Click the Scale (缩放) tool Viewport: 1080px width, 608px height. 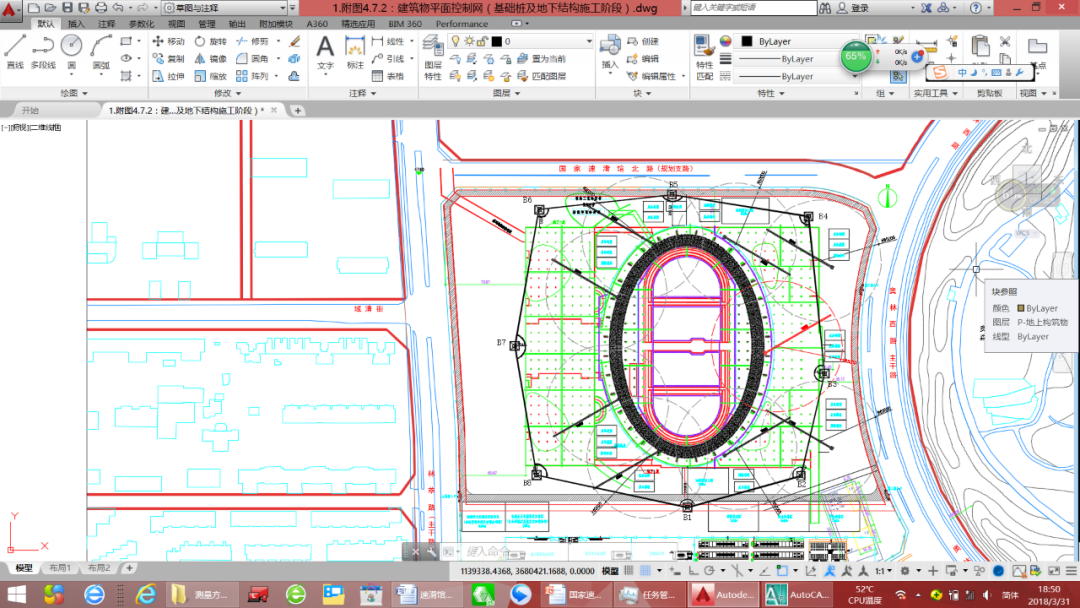point(210,76)
